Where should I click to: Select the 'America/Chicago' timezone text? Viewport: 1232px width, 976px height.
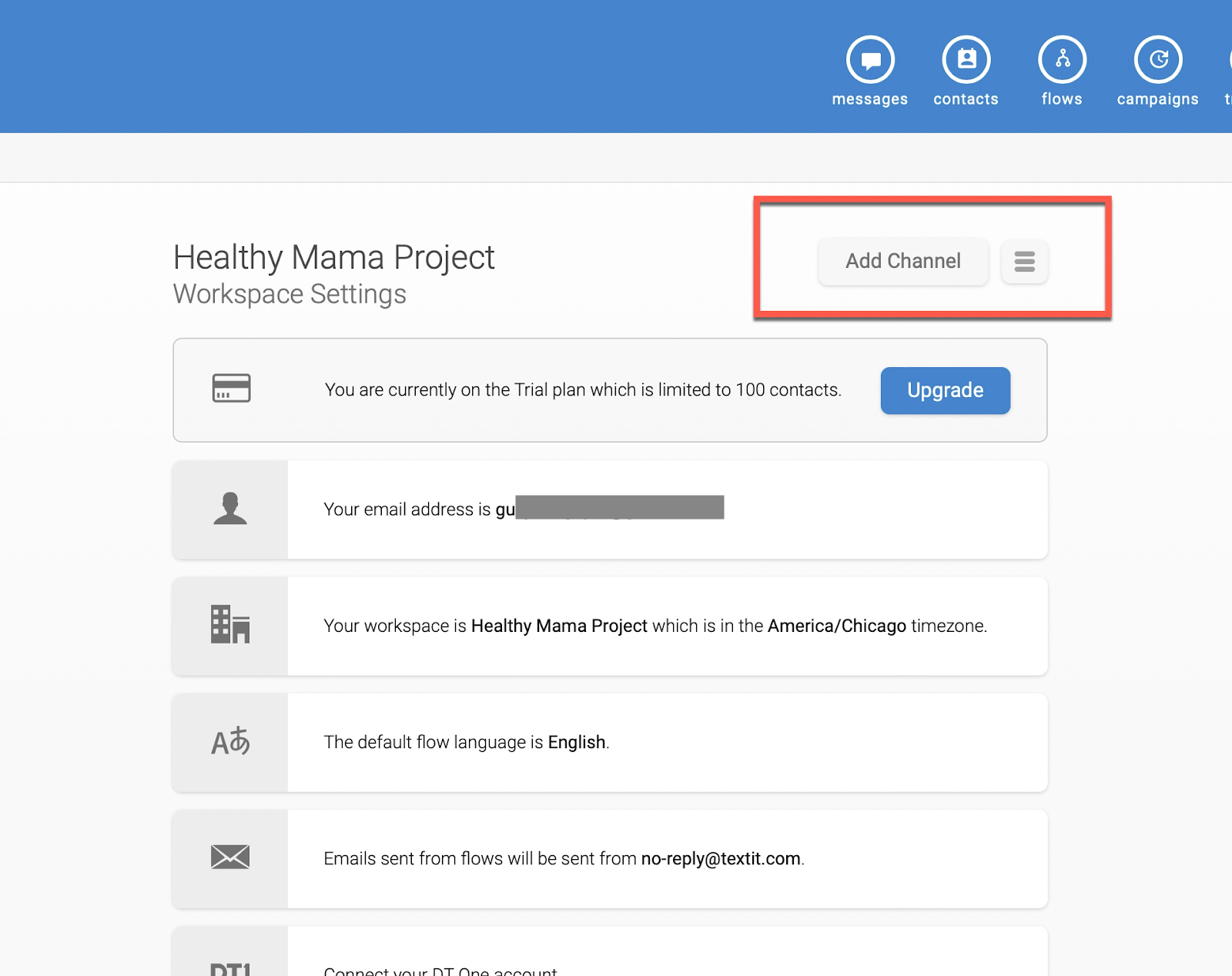tap(837, 626)
